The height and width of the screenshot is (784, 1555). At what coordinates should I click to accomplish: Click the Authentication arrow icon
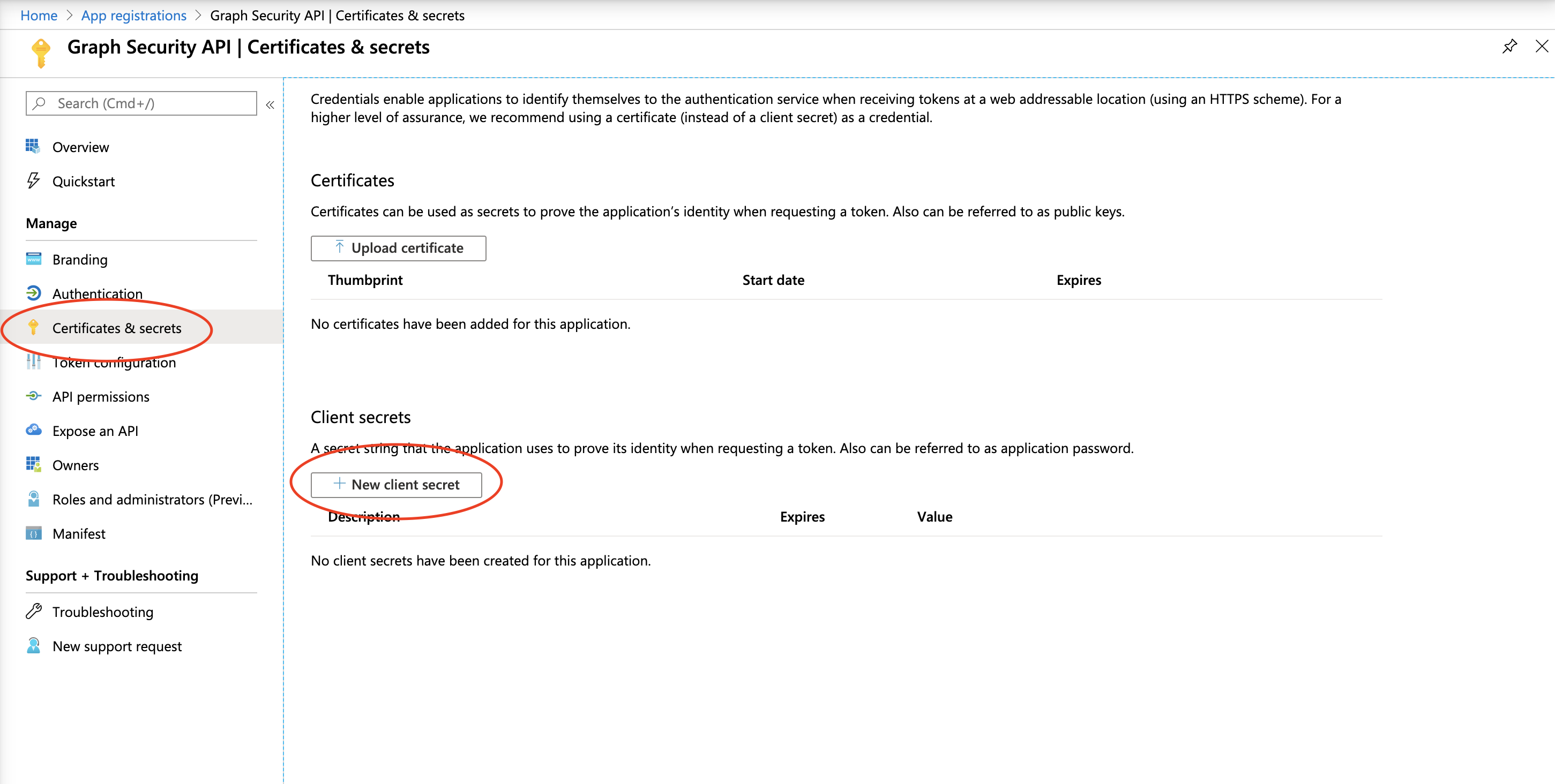pyautogui.click(x=33, y=293)
